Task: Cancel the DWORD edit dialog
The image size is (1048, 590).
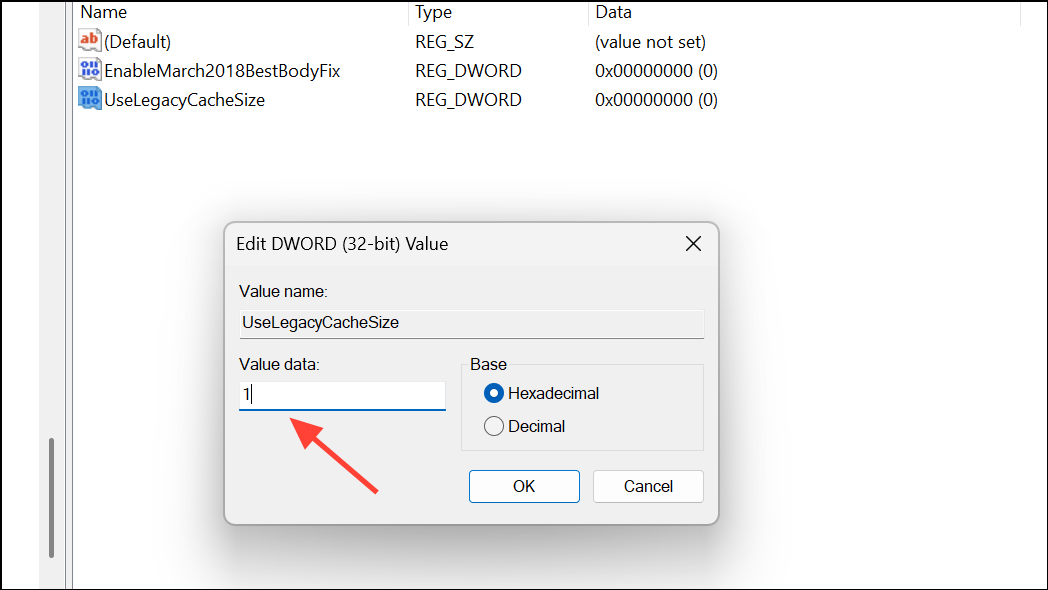Action: (x=648, y=486)
